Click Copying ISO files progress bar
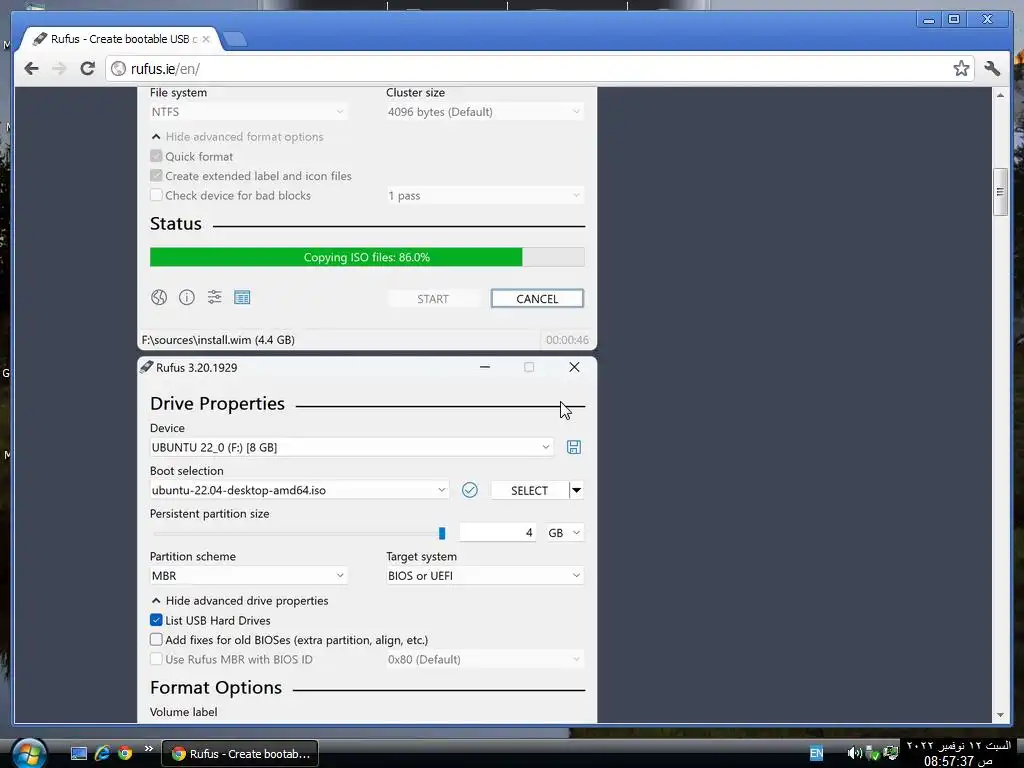 click(367, 257)
